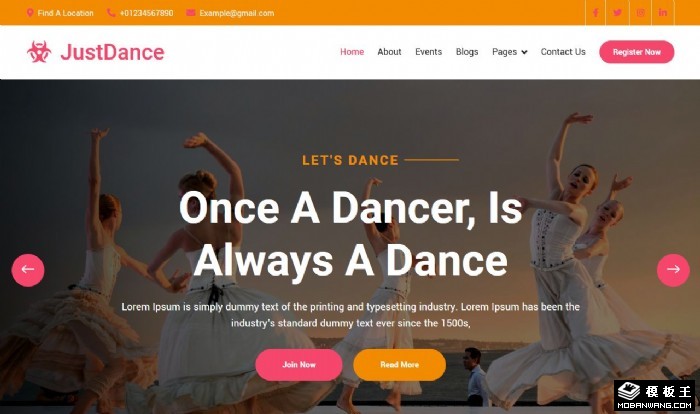Select the Home menu item
This screenshot has width=700, height=414.
(x=352, y=52)
